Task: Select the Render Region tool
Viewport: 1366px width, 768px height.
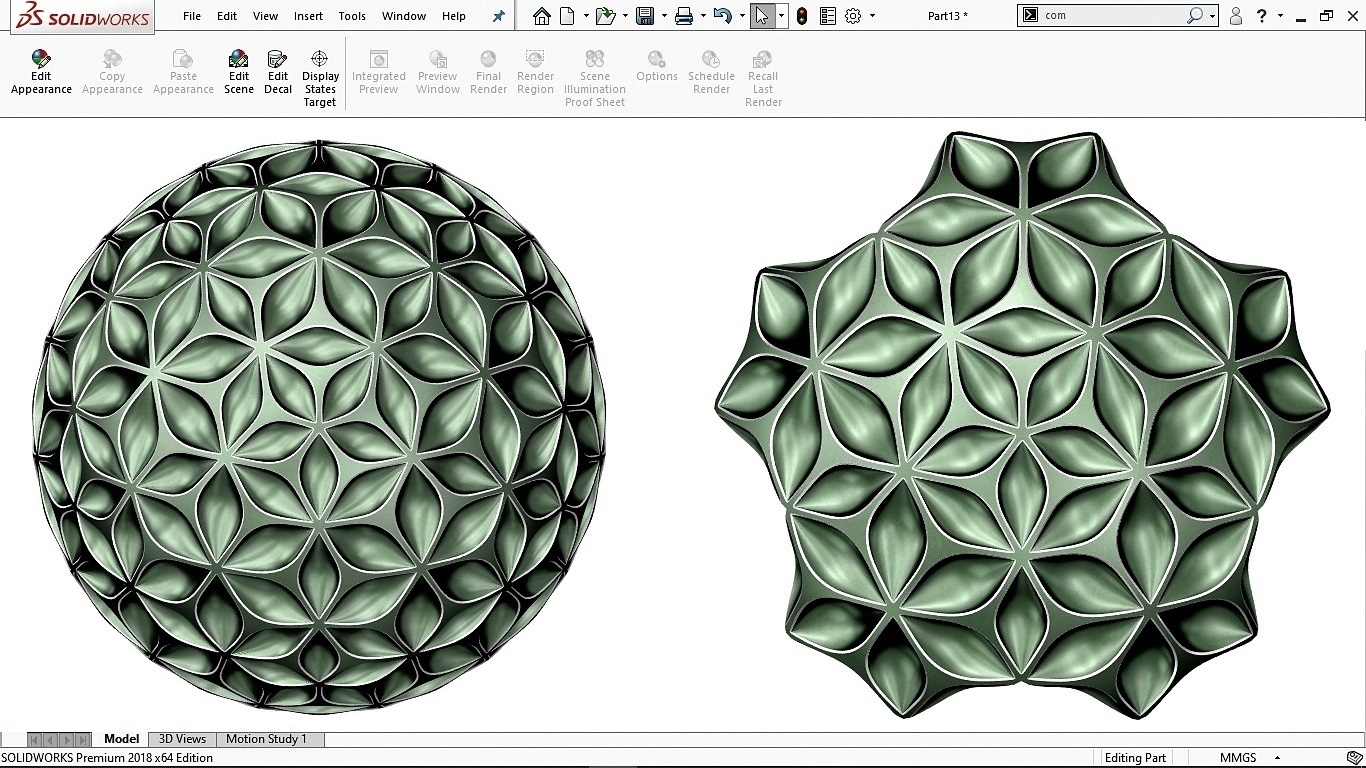Action: point(535,73)
